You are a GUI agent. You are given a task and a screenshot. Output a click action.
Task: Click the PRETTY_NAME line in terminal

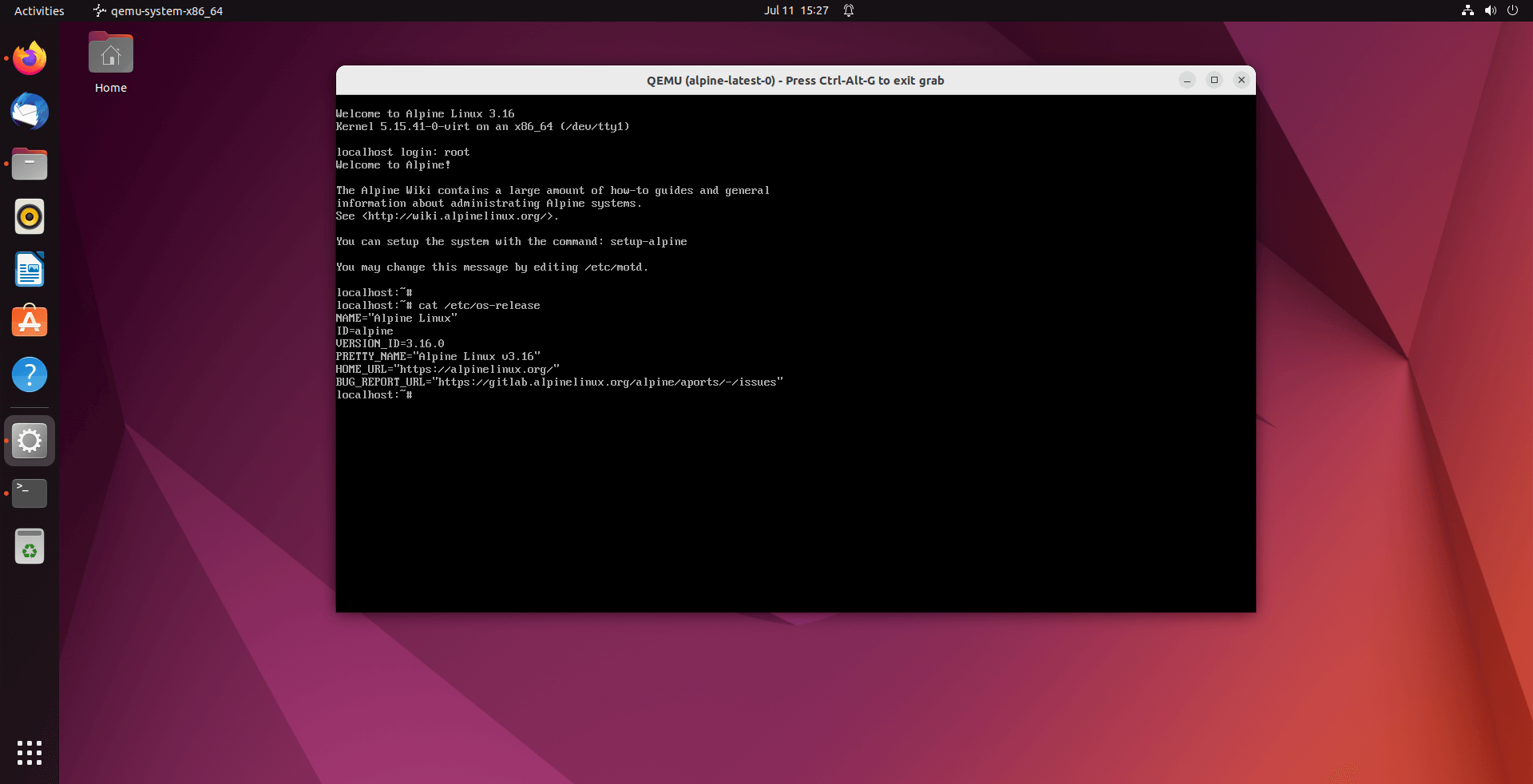438,357
